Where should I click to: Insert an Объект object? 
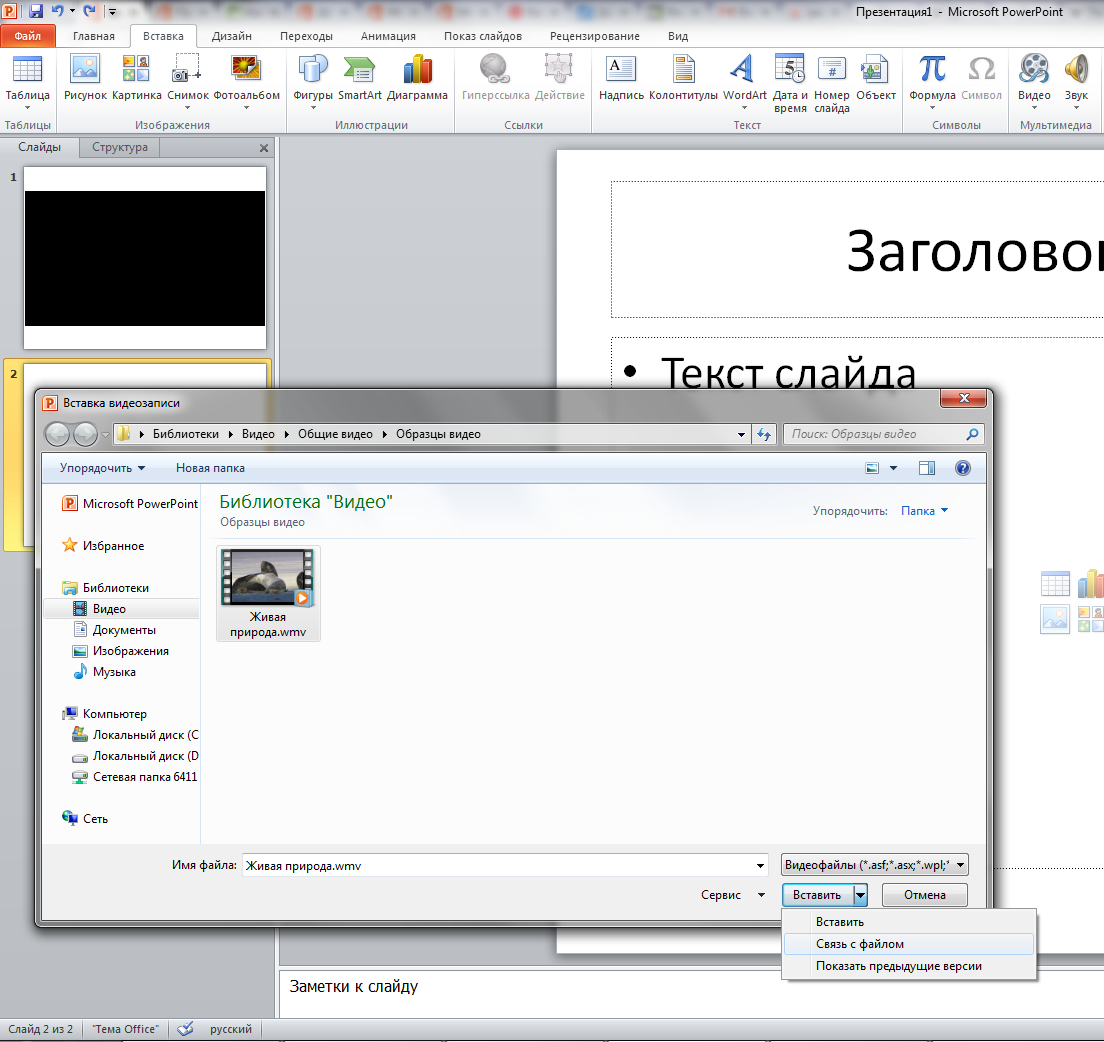[x=876, y=77]
